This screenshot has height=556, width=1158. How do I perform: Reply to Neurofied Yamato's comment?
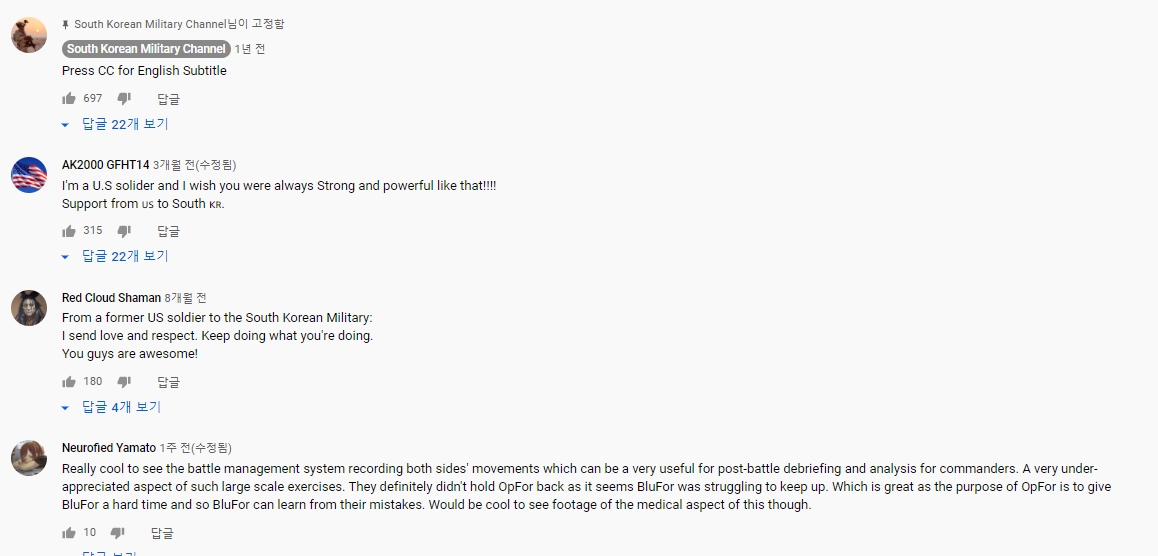coord(162,532)
